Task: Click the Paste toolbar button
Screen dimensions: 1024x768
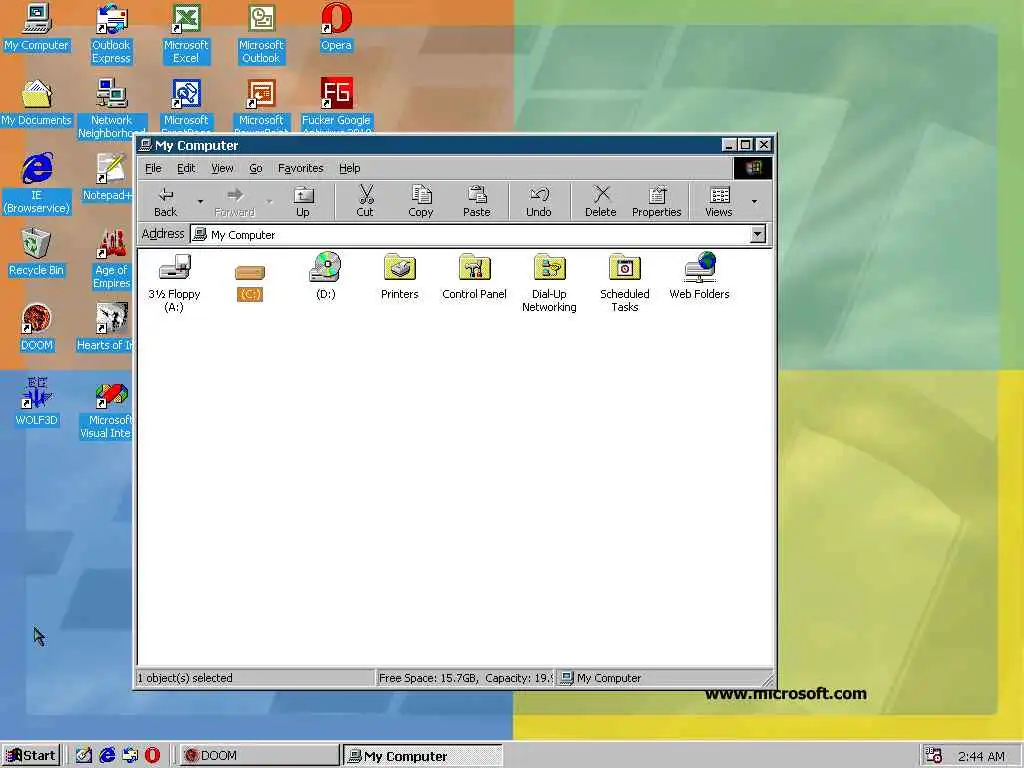Action: click(477, 201)
